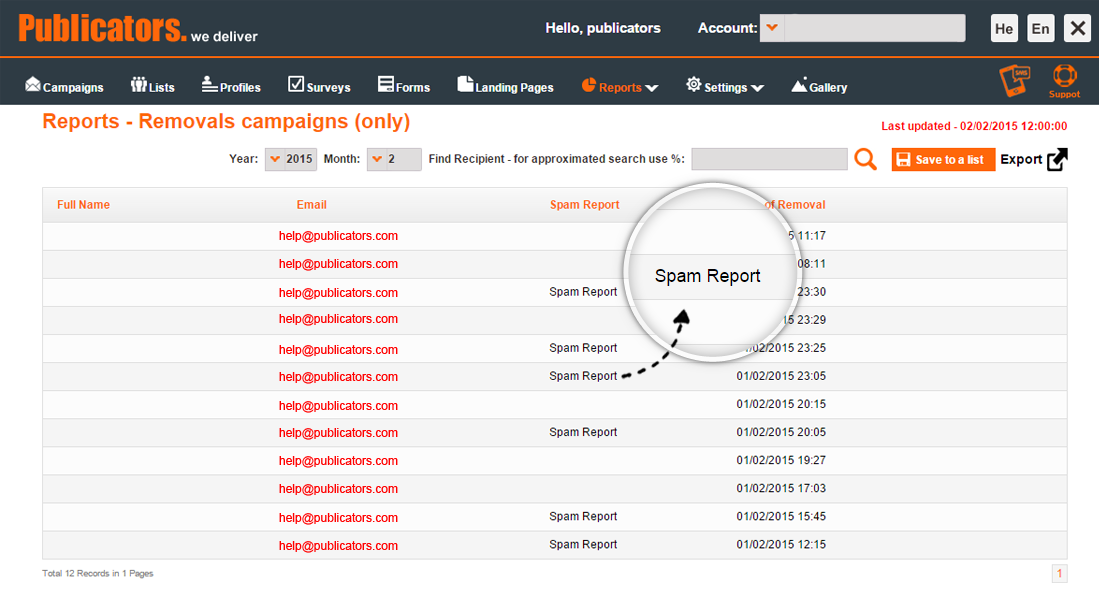The height and width of the screenshot is (608, 1099).
Task: Open email in the 01/02/2015 17:03 row
Action: pyautogui.click(x=339, y=489)
